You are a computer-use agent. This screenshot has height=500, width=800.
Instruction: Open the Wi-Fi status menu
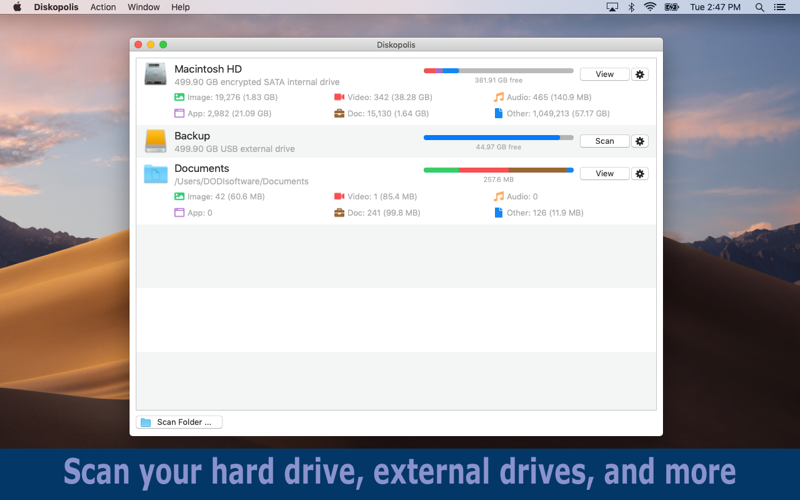(x=649, y=7)
